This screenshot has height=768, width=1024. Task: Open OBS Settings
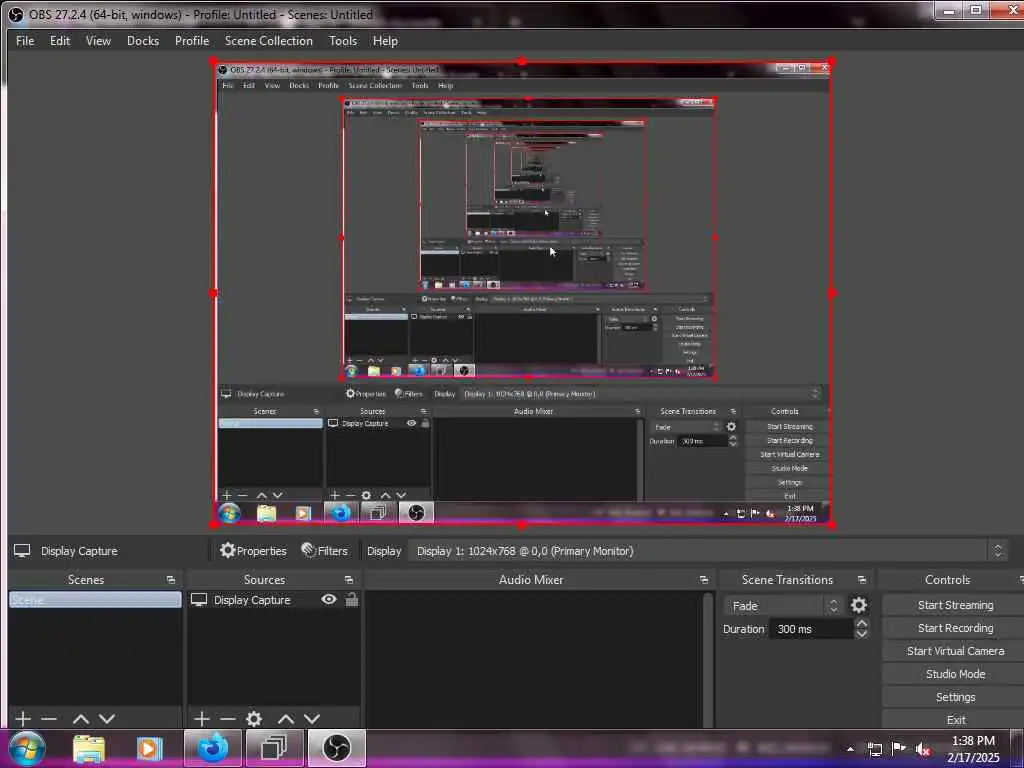pyautogui.click(x=955, y=696)
